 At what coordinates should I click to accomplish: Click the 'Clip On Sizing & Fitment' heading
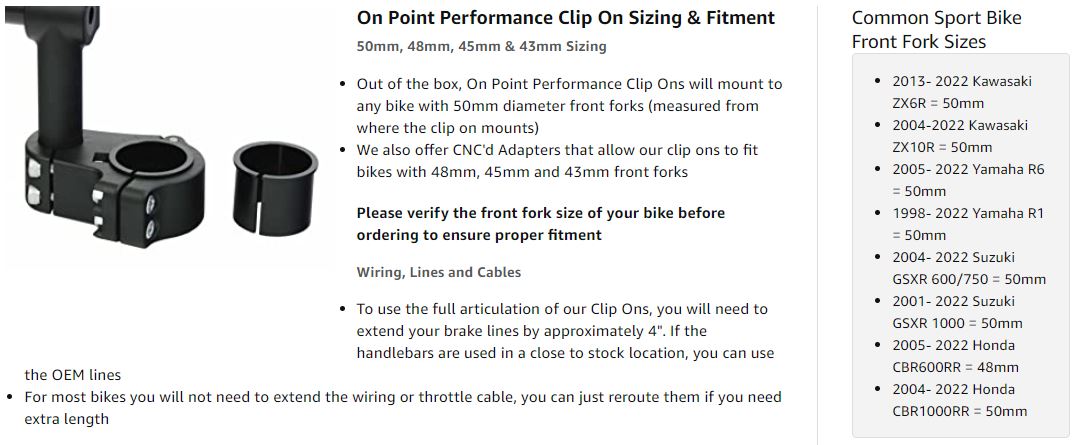[566, 18]
